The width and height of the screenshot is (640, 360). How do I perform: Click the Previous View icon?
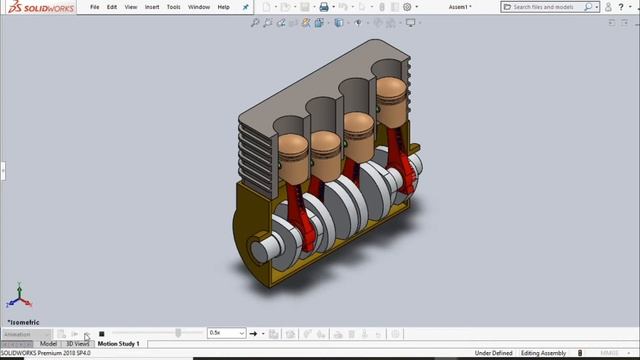[281, 23]
